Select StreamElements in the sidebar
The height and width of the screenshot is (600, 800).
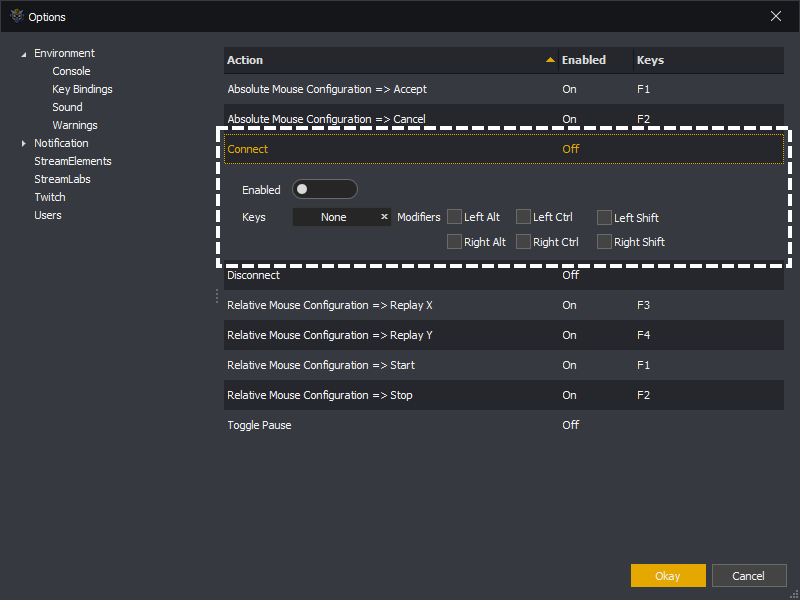[x=73, y=161]
